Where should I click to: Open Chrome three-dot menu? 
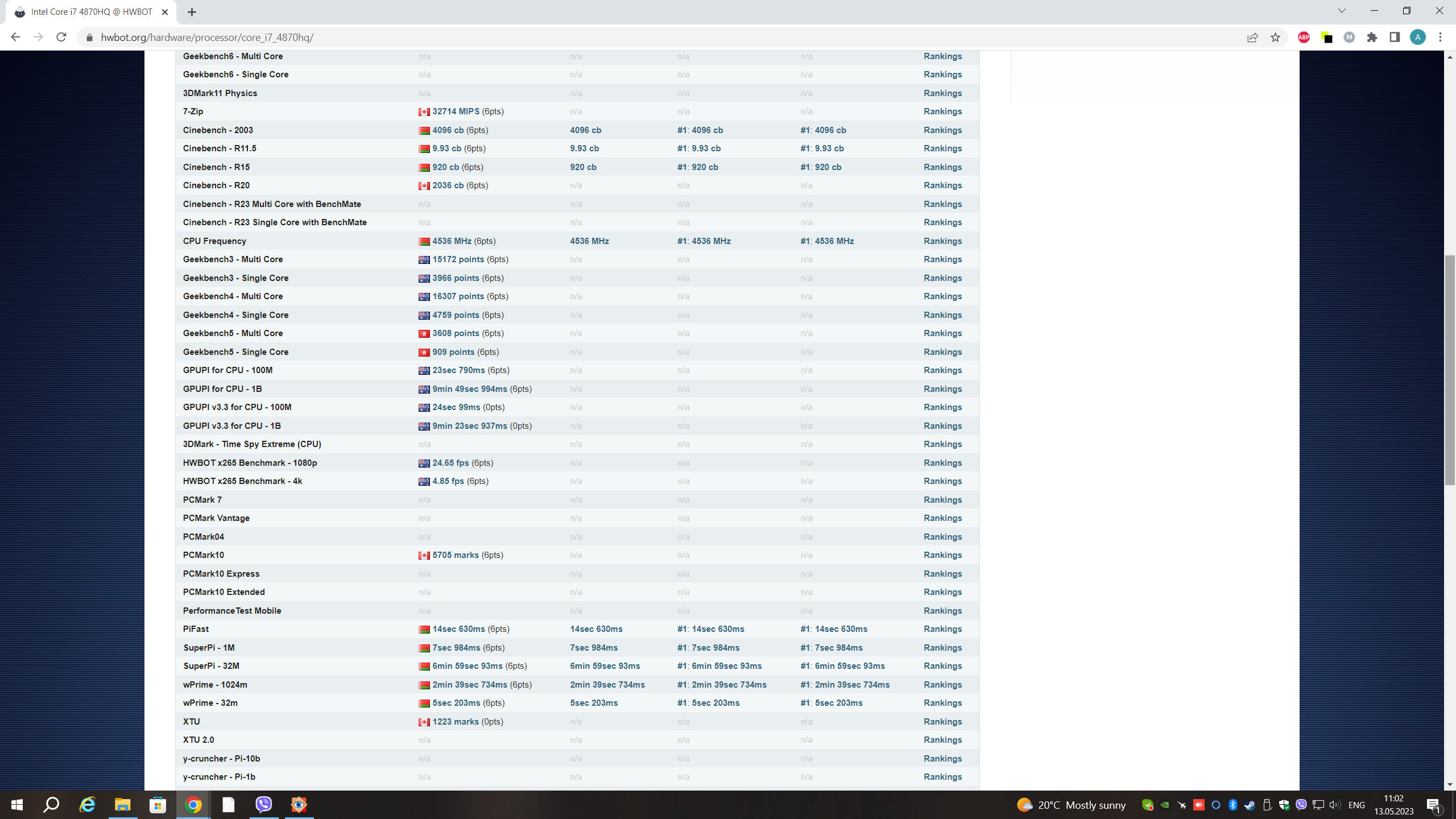tap(1440, 38)
